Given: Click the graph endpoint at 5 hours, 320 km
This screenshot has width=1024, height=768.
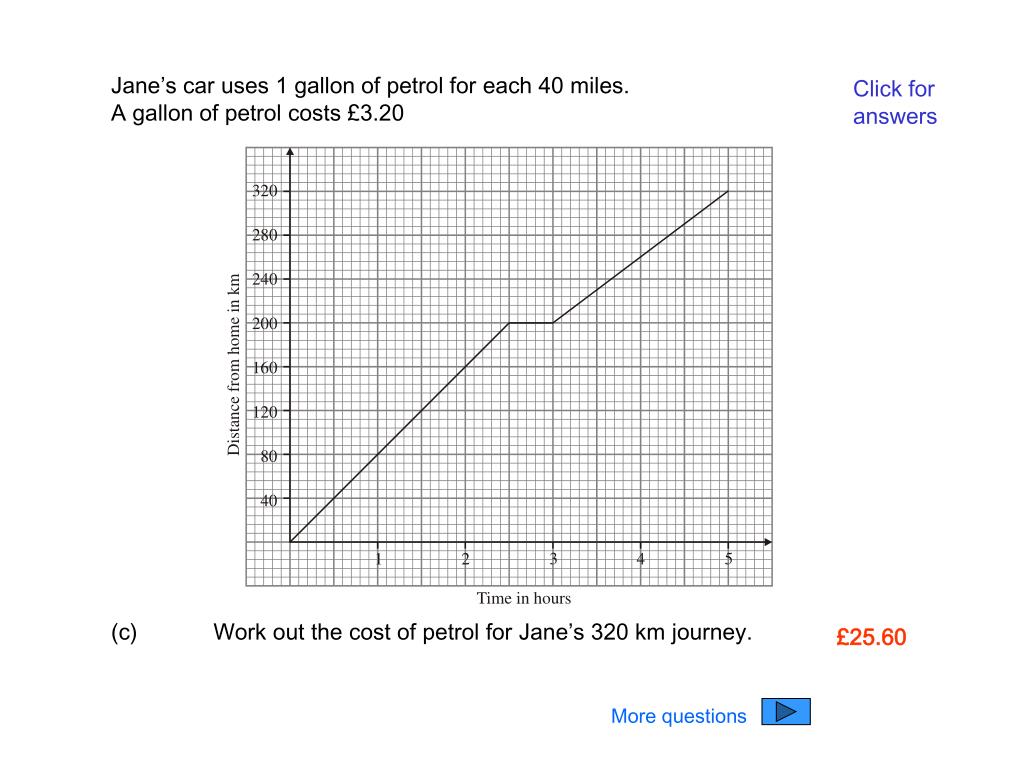Looking at the screenshot, I should 728,191.
